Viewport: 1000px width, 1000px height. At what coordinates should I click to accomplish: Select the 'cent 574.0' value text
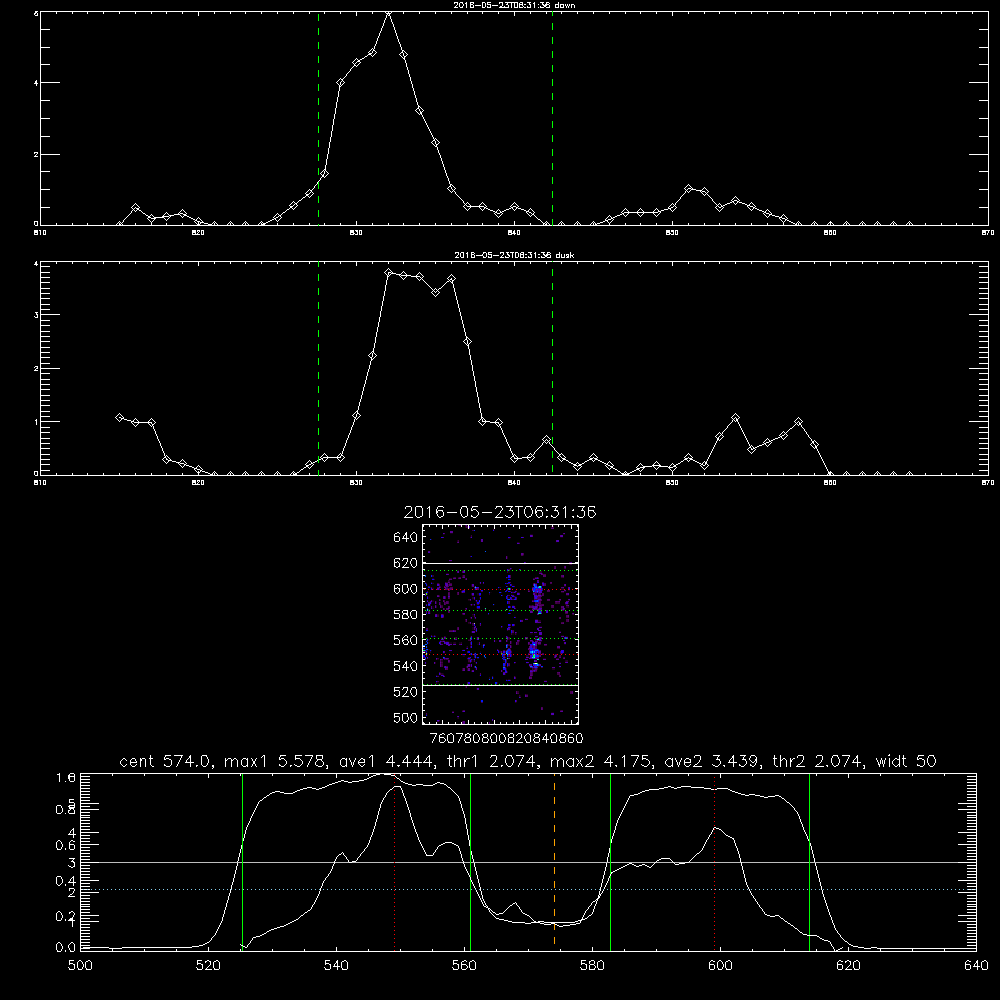click(x=166, y=761)
